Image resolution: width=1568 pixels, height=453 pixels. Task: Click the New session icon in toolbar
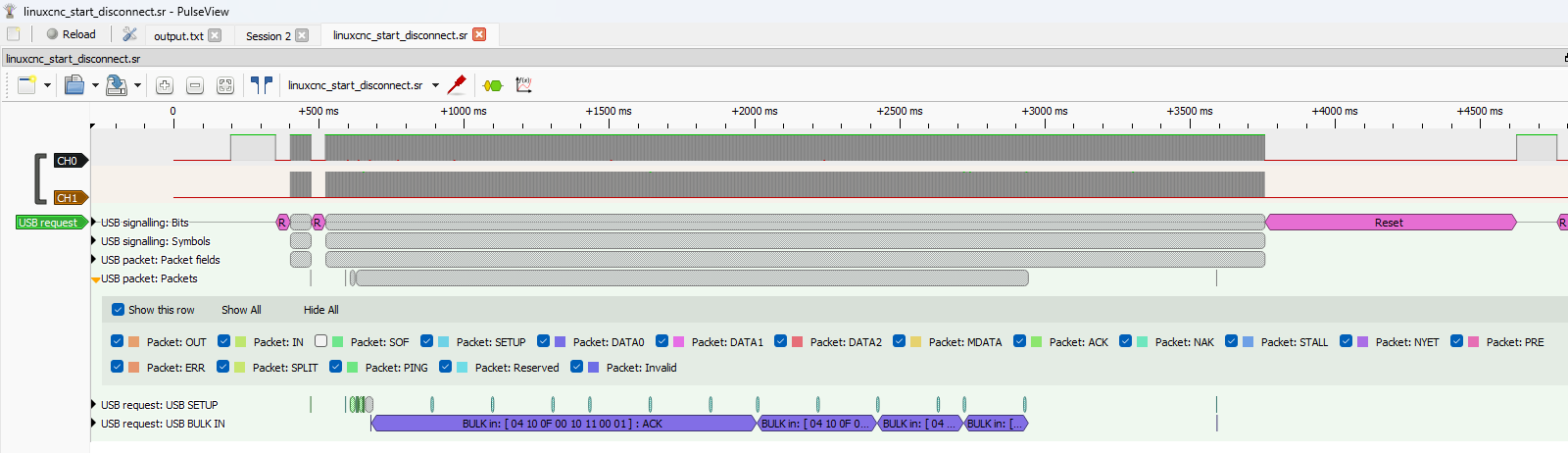26,85
